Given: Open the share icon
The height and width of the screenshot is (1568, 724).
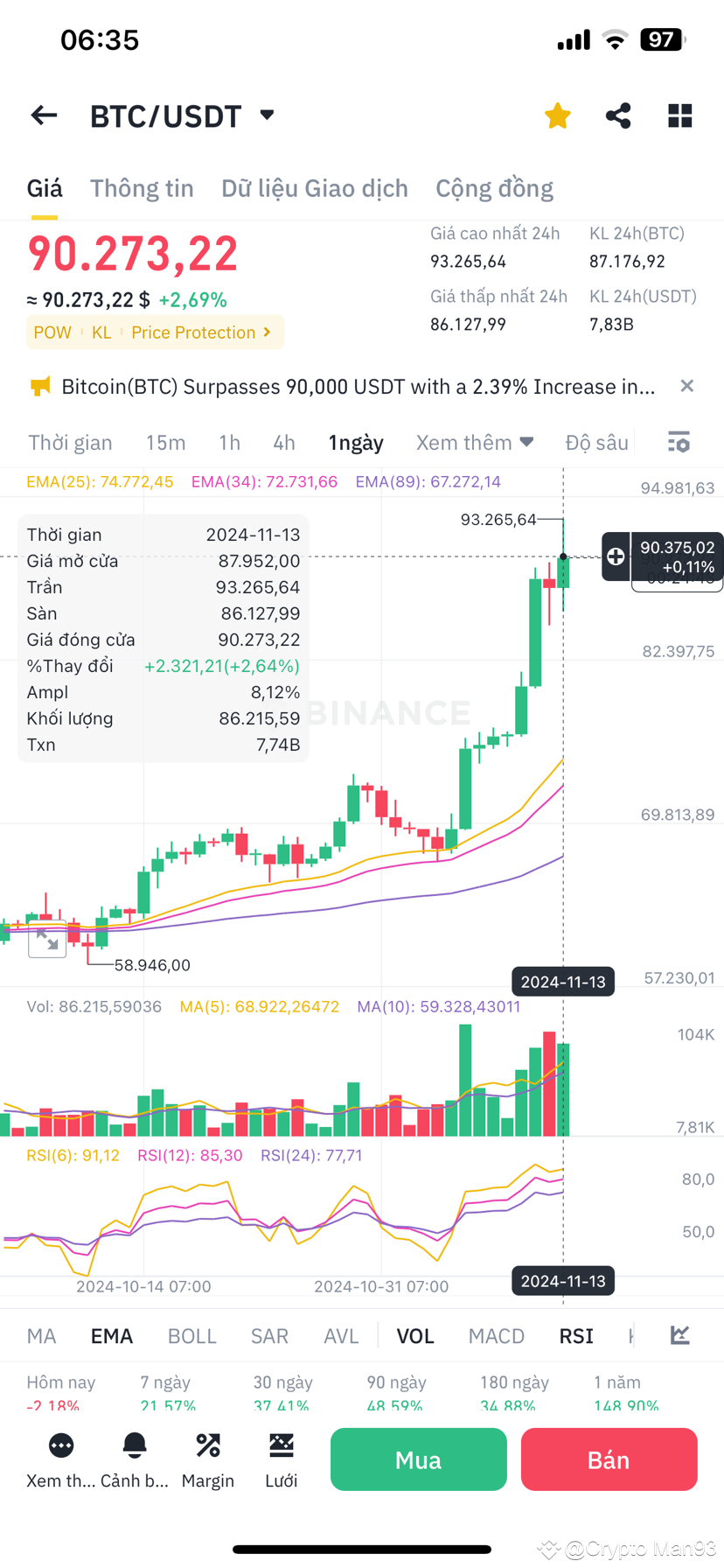Looking at the screenshot, I should 618,115.
